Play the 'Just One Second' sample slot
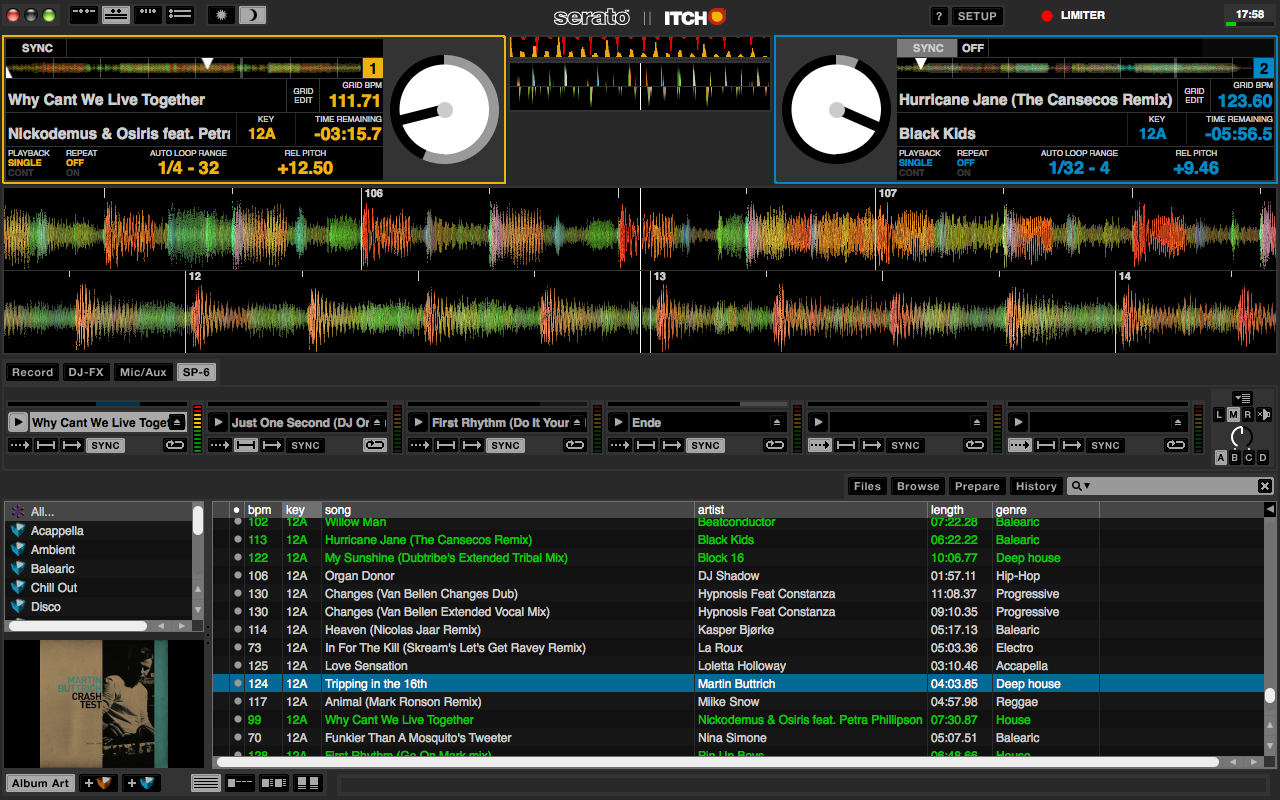 (218, 422)
